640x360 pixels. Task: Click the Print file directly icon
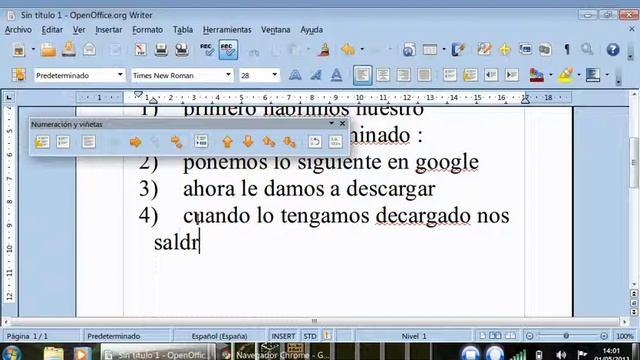(x=161, y=50)
